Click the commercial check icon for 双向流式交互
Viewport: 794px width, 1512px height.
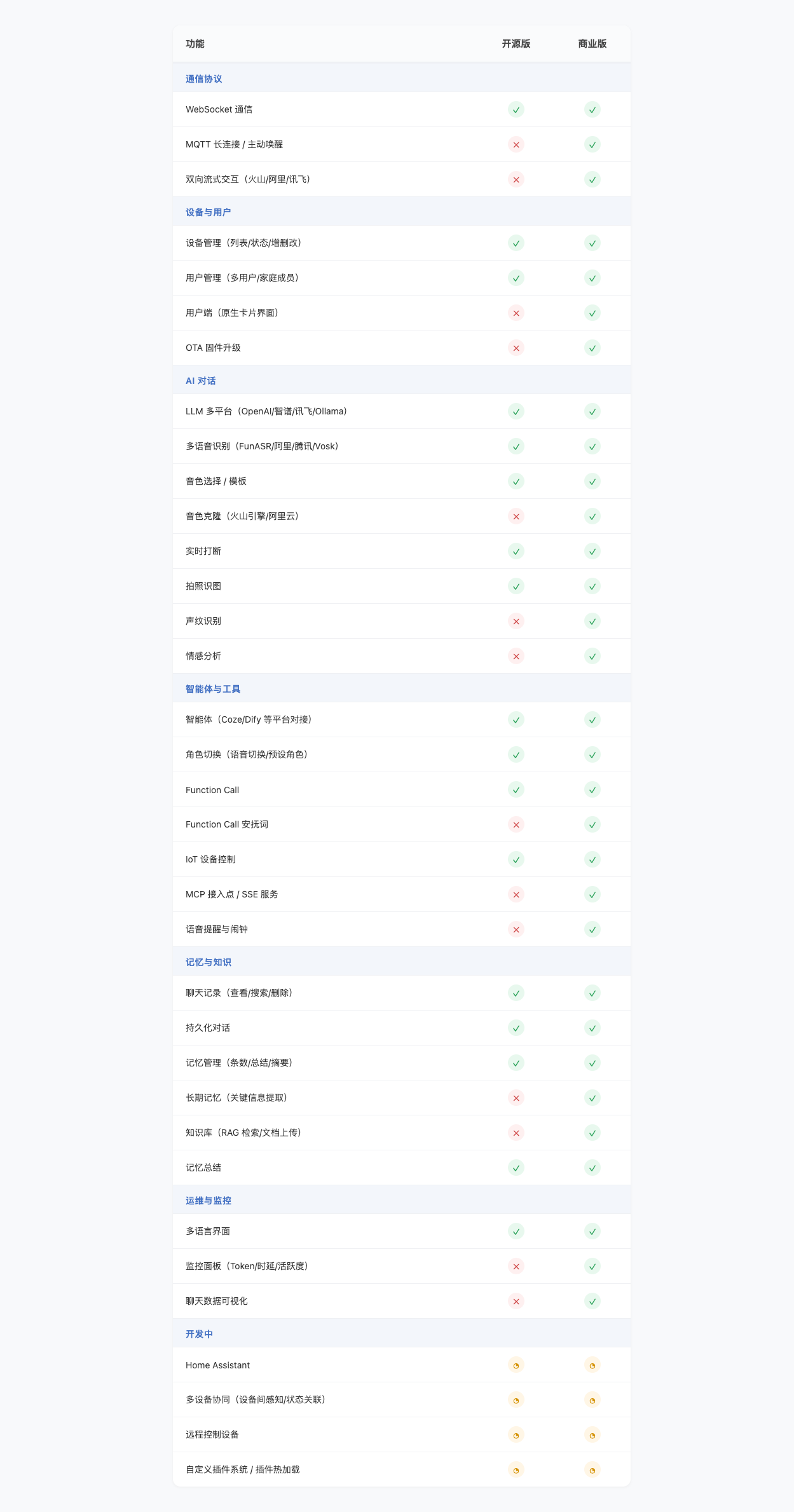pos(592,179)
